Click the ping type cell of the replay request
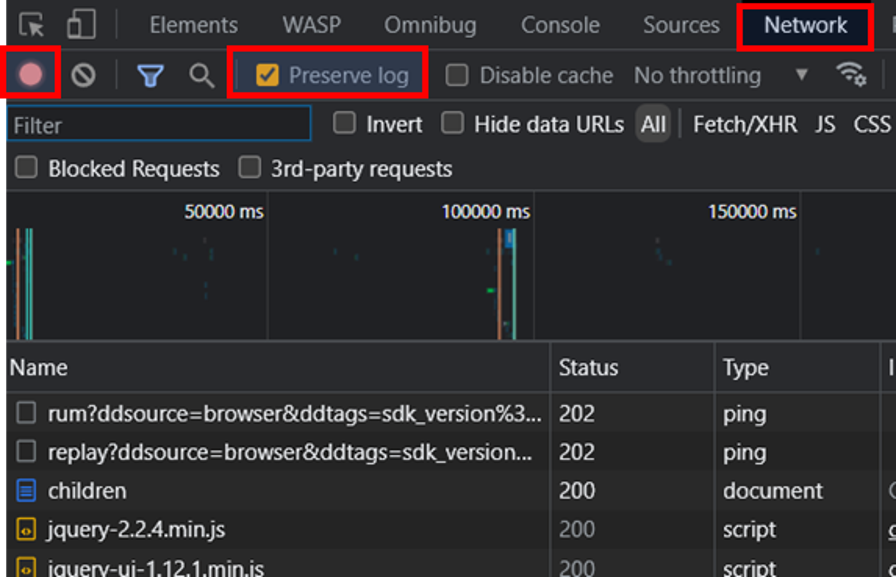This screenshot has height=577, width=896. click(745, 452)
